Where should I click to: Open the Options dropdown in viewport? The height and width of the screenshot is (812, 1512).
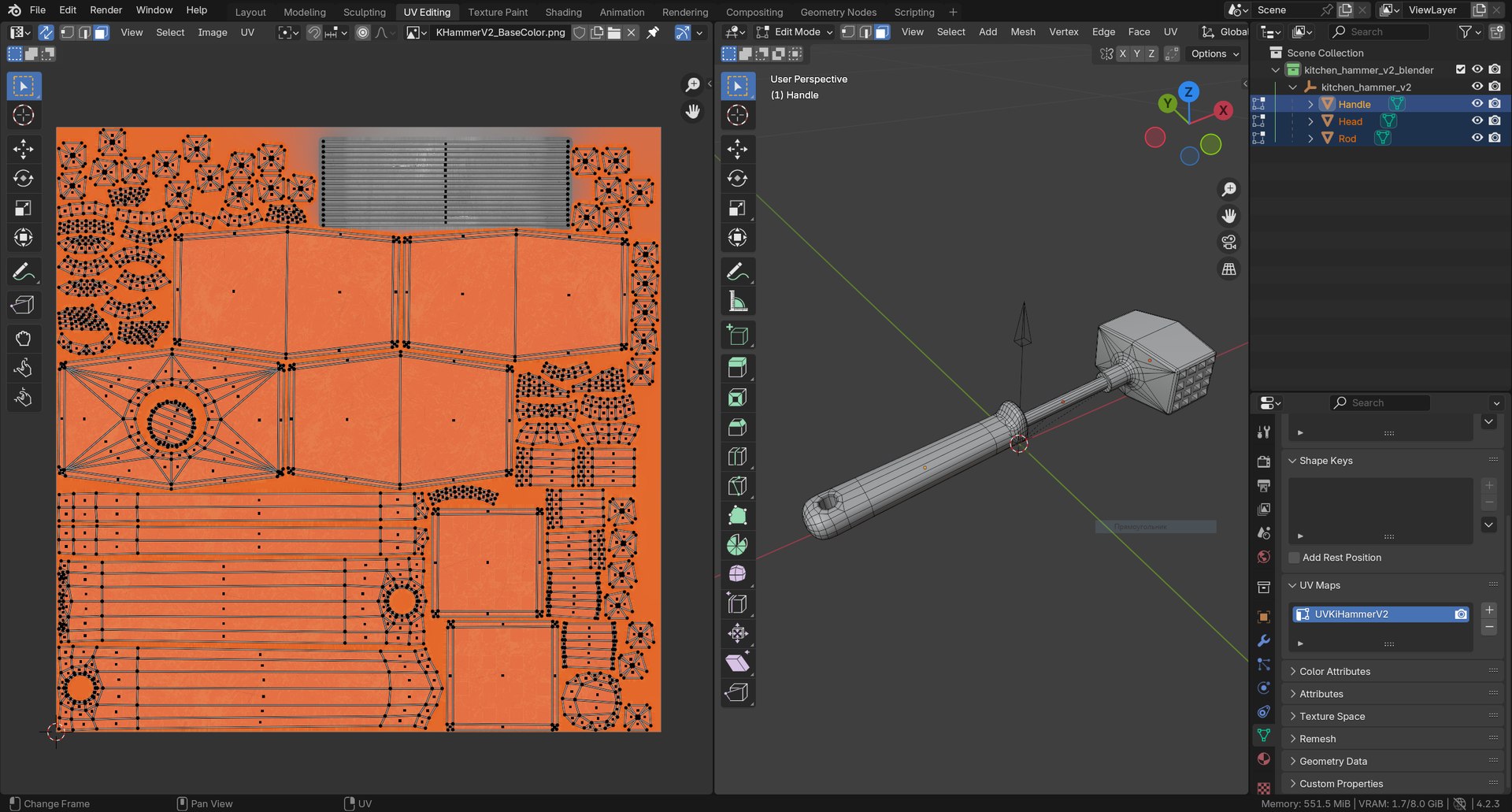coord(1214,54)
